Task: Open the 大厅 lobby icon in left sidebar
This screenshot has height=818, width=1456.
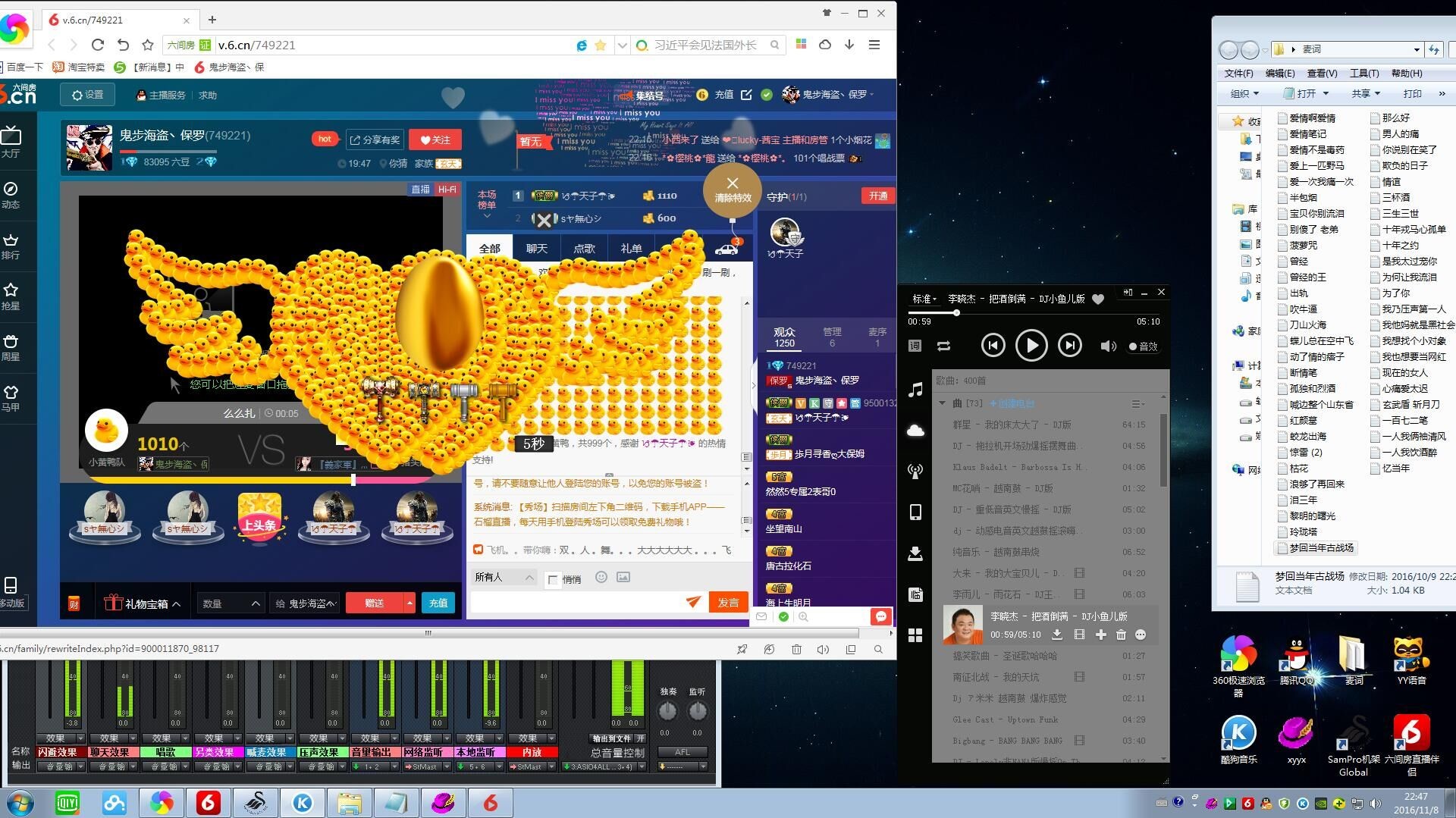Action: (x=11, y=141)
